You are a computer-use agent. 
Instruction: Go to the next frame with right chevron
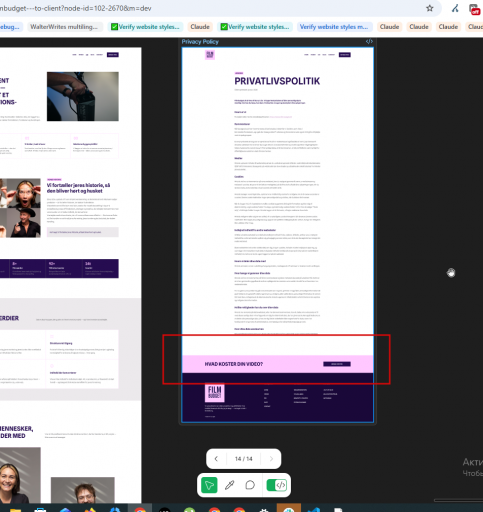(271, 459)
